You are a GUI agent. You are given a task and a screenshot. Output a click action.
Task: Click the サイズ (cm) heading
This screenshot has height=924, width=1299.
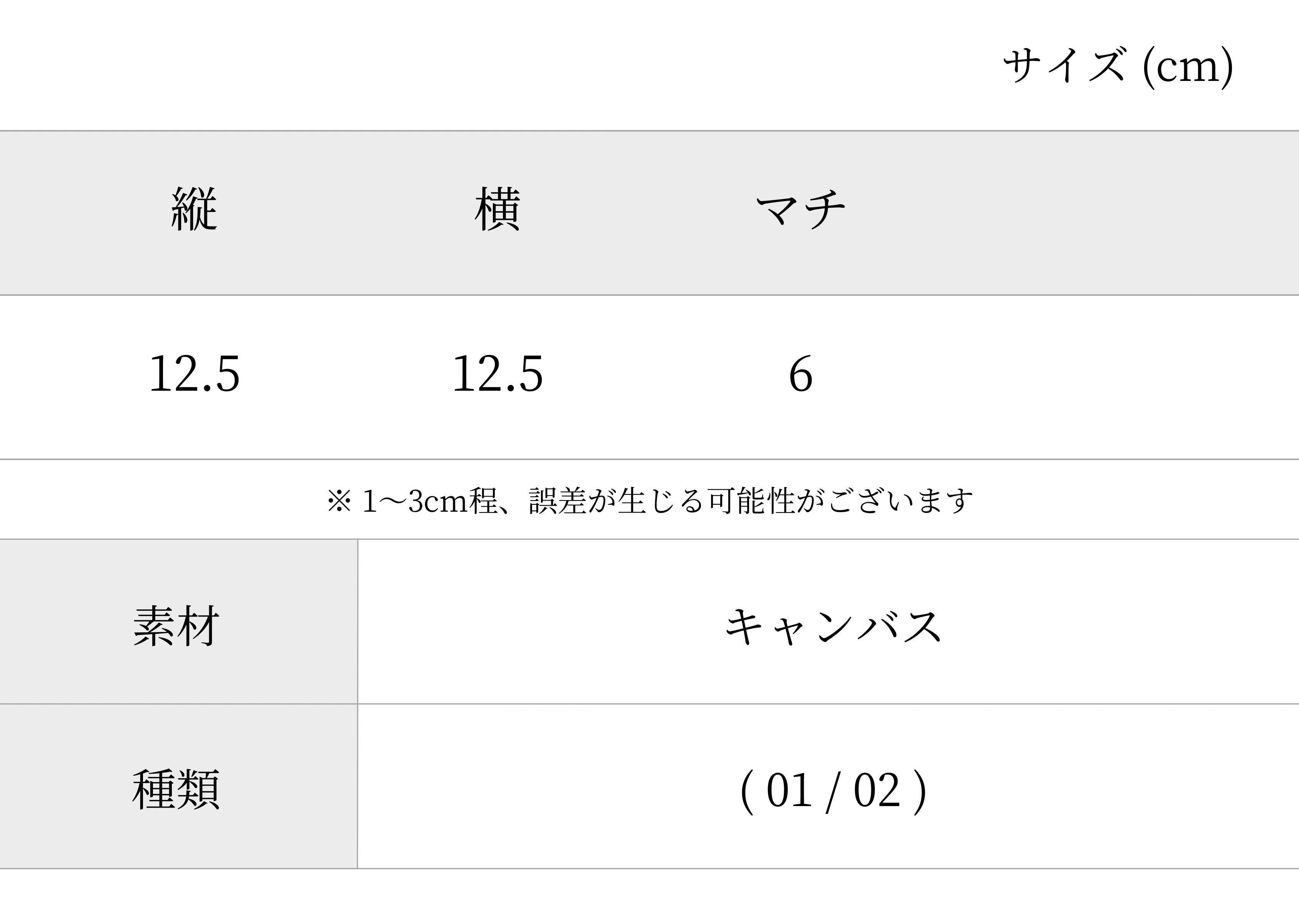[x=1118, y=67]
